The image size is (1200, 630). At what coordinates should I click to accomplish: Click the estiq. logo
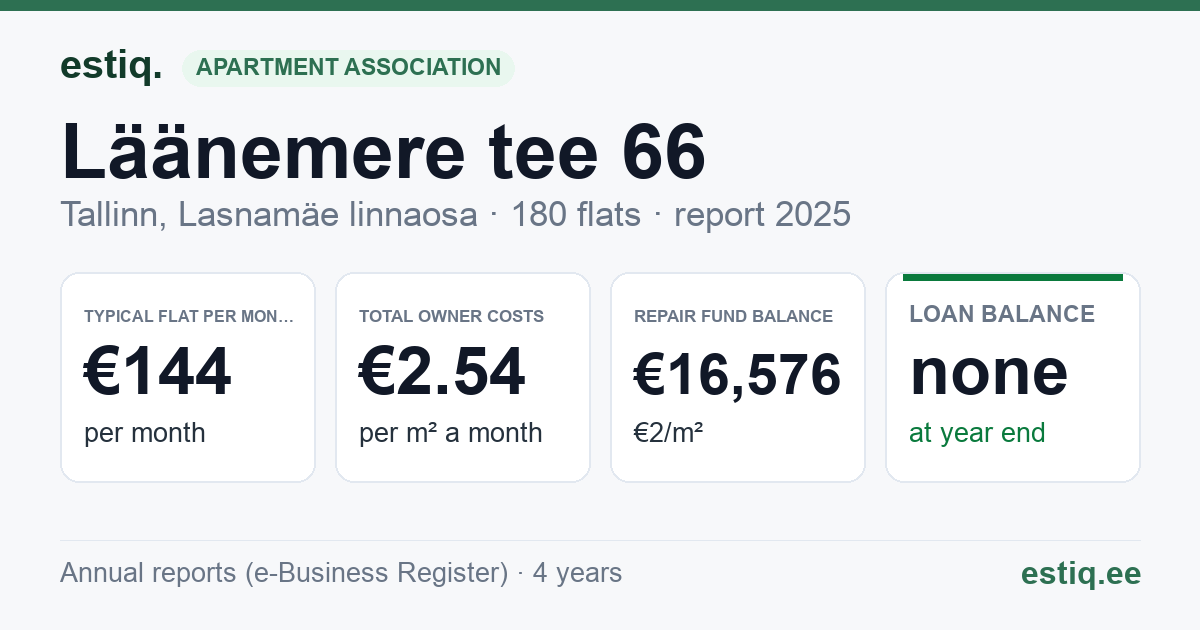click(x=111, y=66)
